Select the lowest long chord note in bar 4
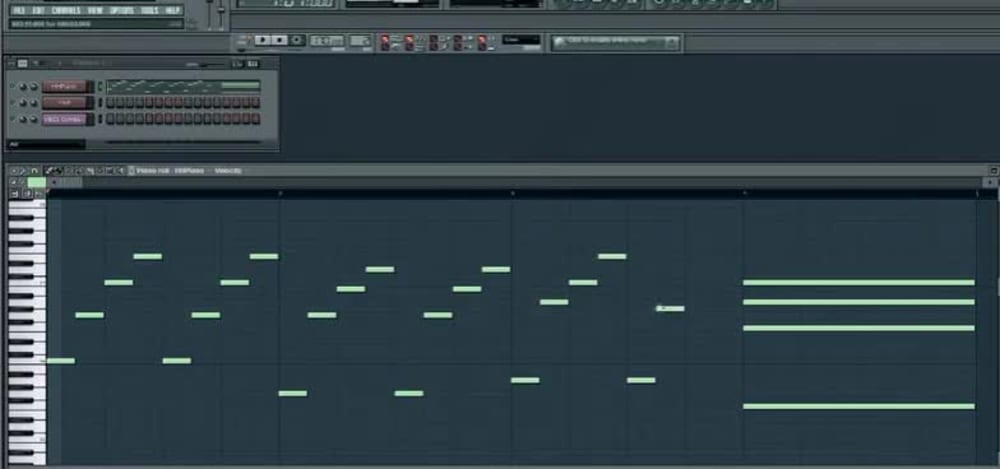Viewport: 1000px width, 469px height. coord(859,406)
